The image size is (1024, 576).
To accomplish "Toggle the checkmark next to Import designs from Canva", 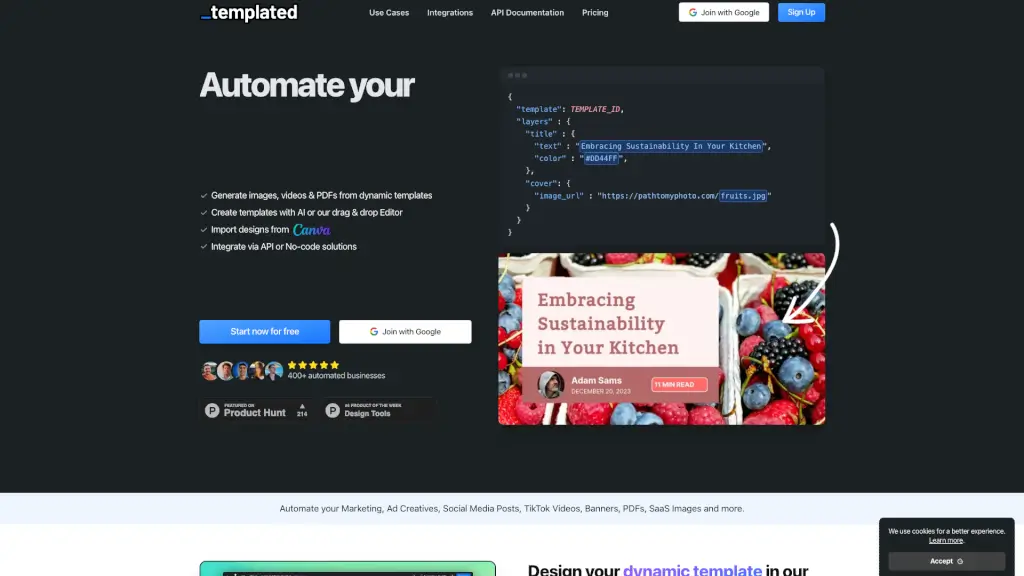I will 203,229.
